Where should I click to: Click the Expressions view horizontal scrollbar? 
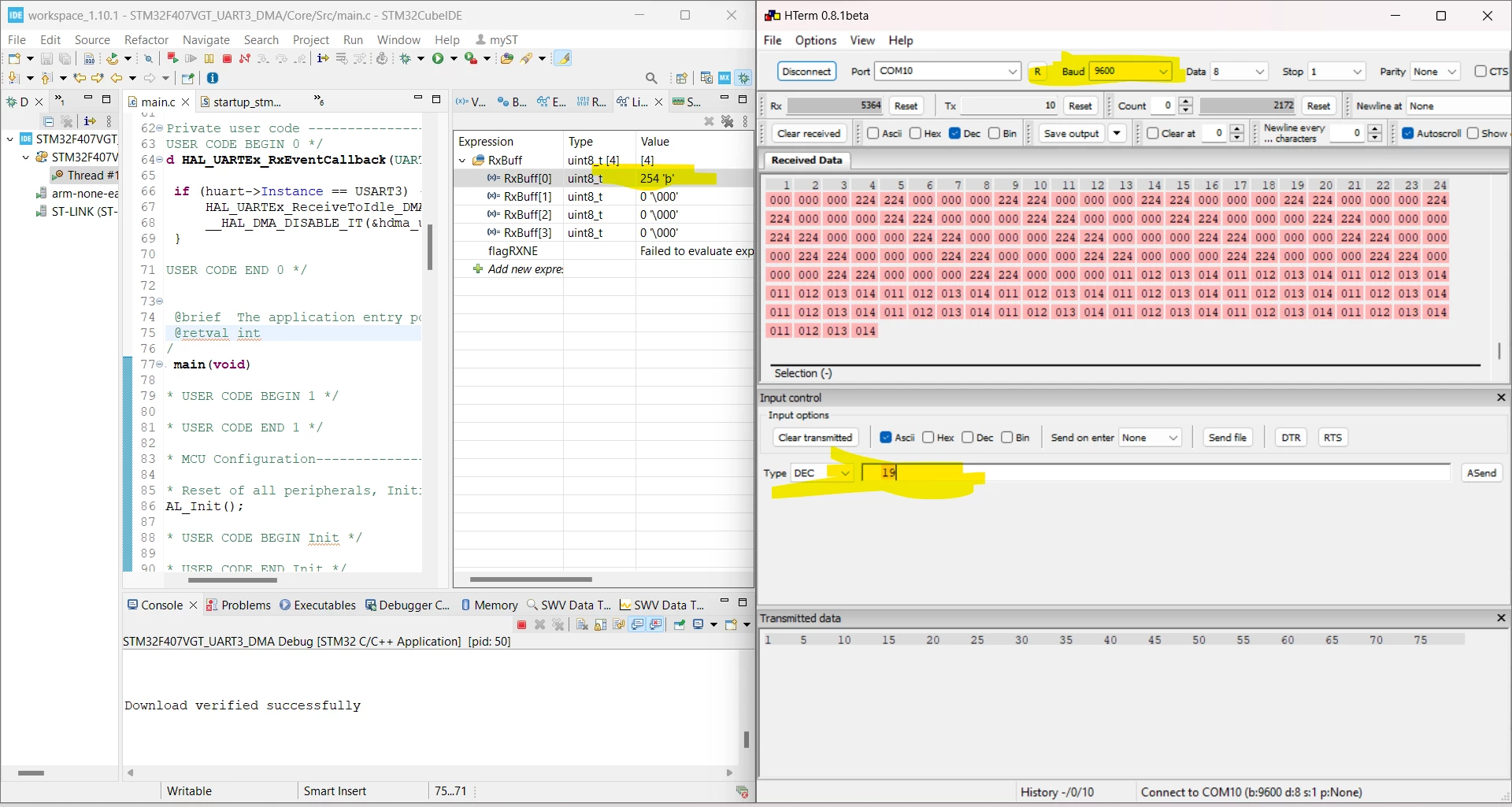pos(531,579)
